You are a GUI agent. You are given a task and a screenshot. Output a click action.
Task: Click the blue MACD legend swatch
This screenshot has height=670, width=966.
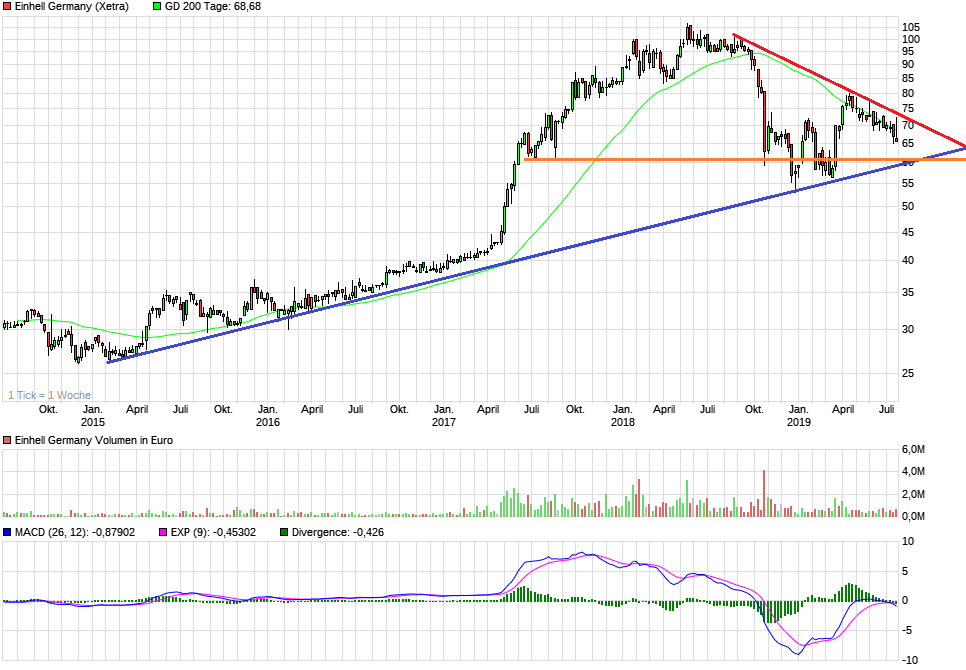7,532
